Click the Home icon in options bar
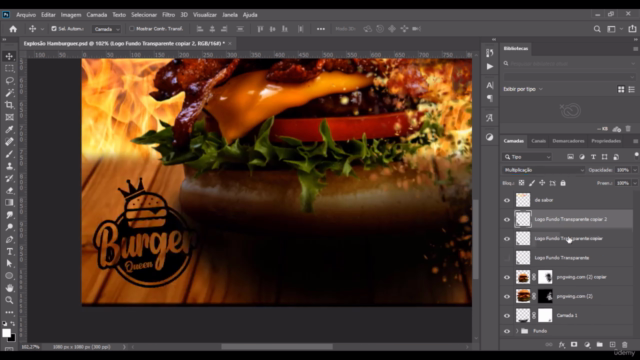The width and height of the screenshot is (640, 360). [13, 29]
